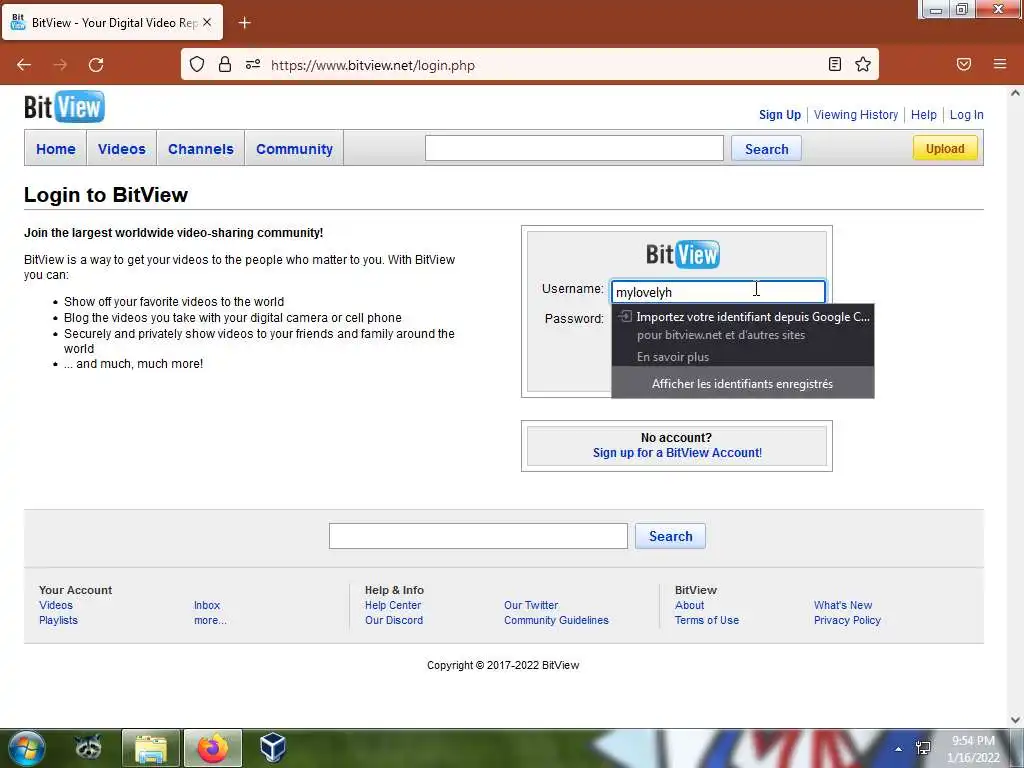This screenshot has height=768, width=1024.
Task: Click En savoir plus in autofill popup
Action: 673,357
